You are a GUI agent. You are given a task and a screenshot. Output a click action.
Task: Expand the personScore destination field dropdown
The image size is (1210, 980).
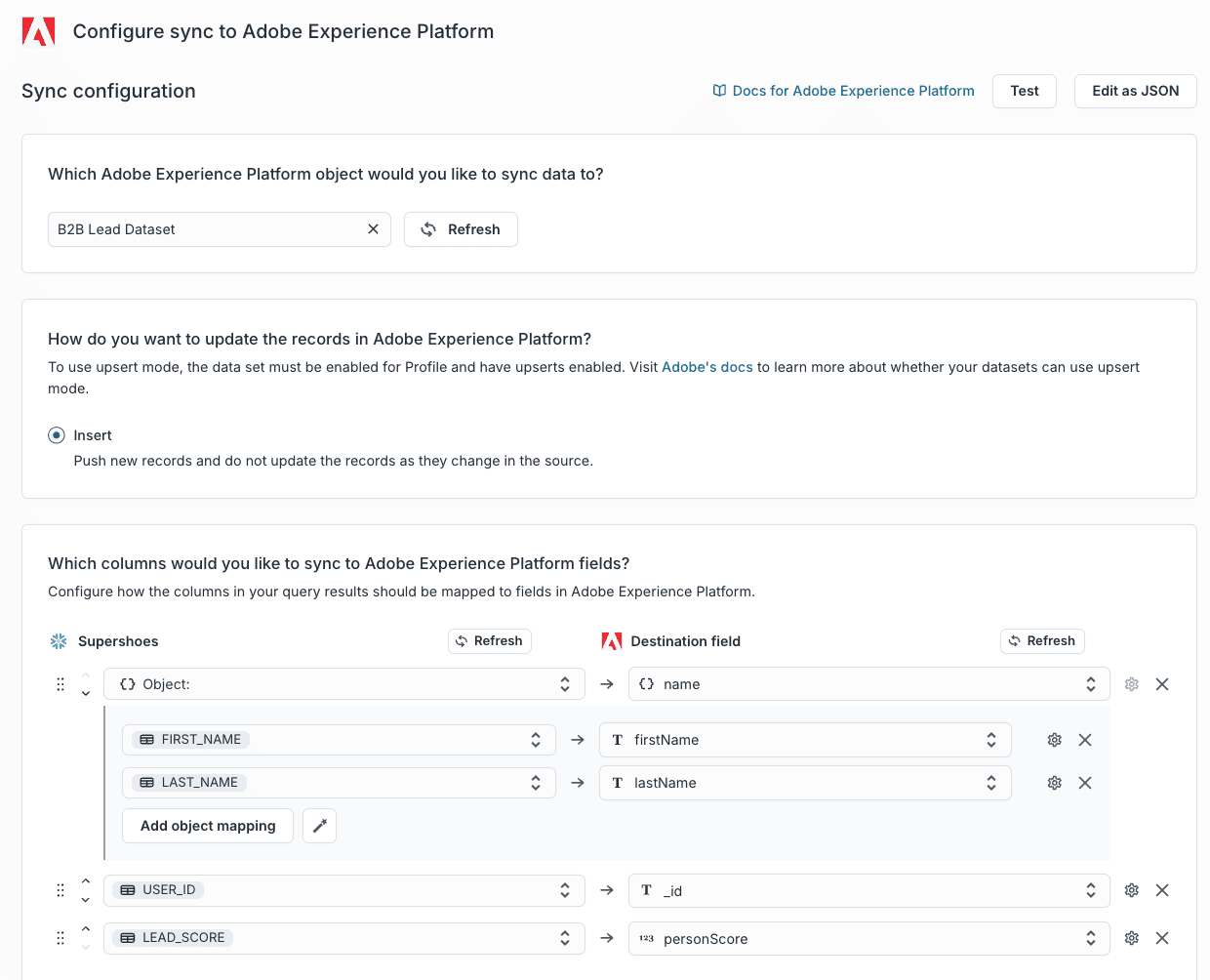point(868,938)
